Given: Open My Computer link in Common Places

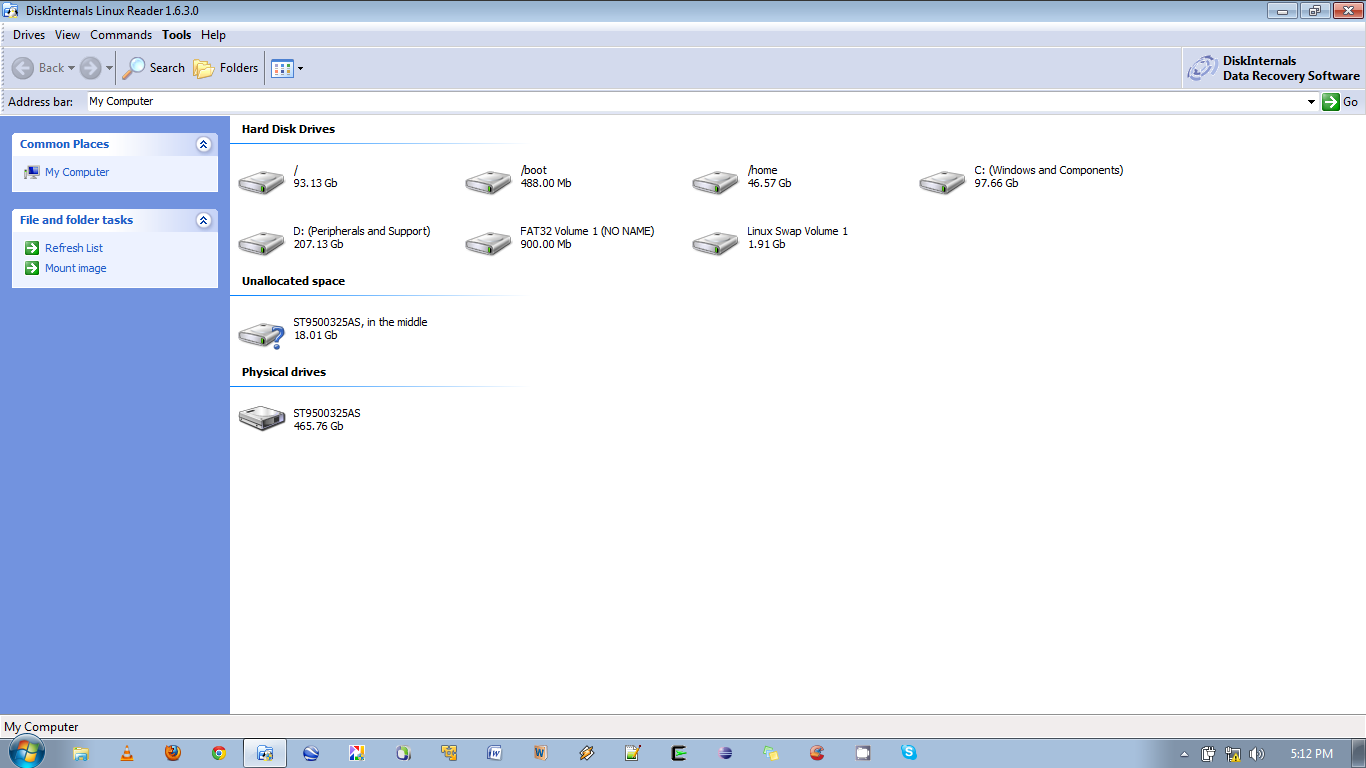Looking at the screenshot, I should (x=77, y=172).
